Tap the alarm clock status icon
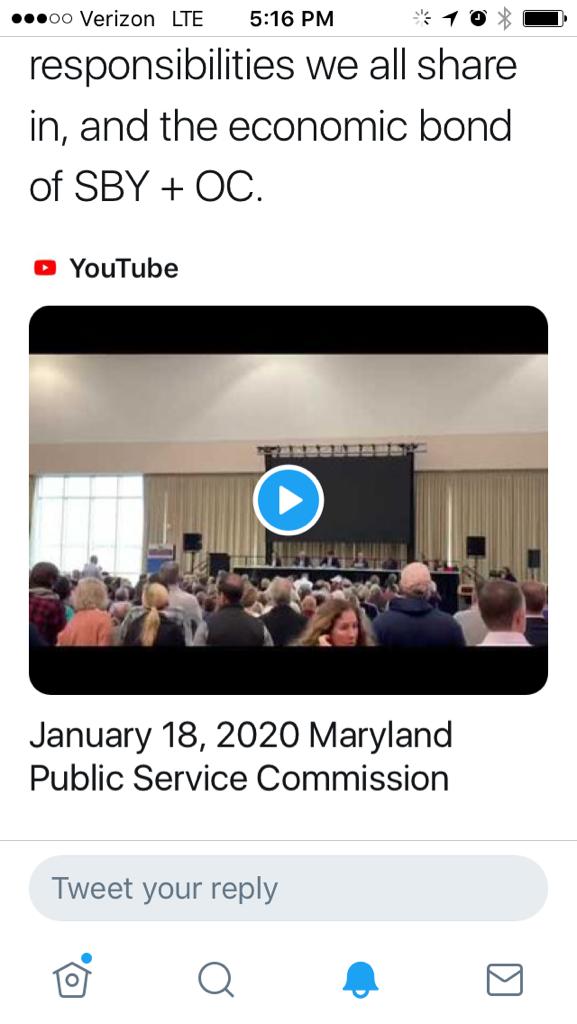Image resolution: width=577 pixels, height=1024 pixels. tap(478, 18)
